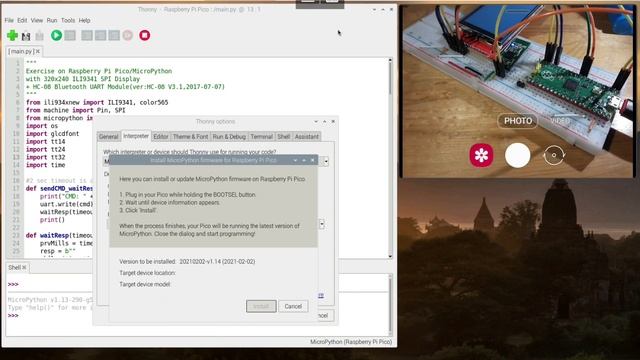640x360 pixels.
Task: Select PHOTO mode in camera view
Action: click(x=518, y=121)
